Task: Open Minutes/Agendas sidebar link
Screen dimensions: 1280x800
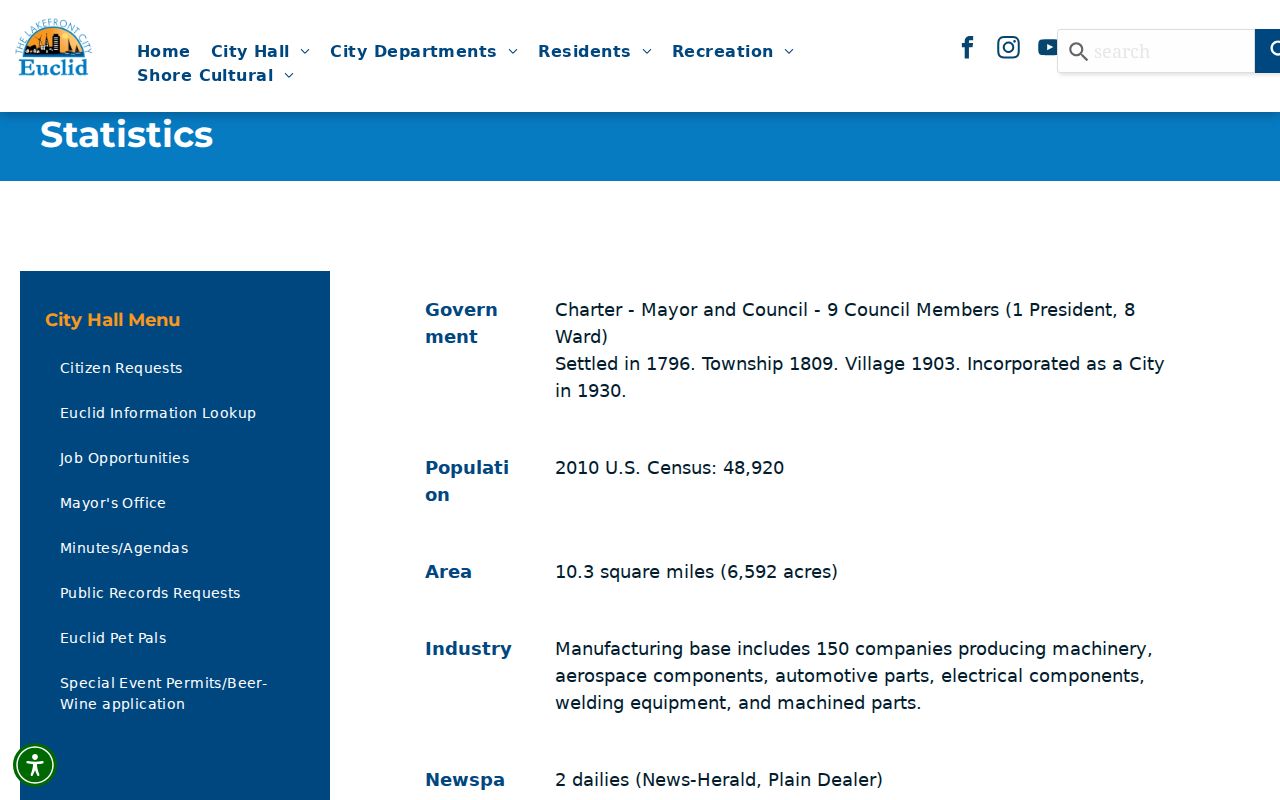Action: tap(124, 548)
